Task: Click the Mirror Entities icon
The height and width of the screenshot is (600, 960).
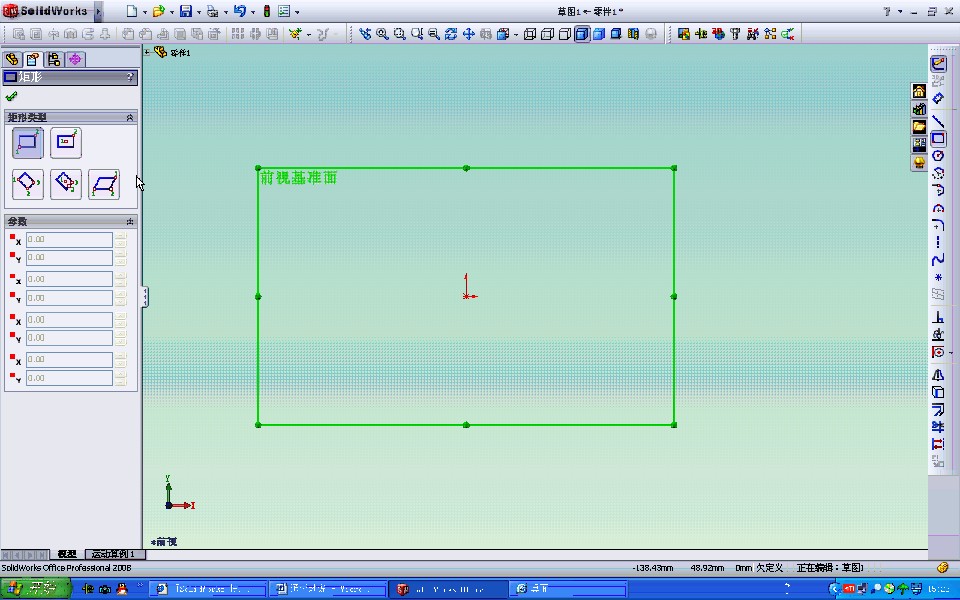Action: point(938,375)
